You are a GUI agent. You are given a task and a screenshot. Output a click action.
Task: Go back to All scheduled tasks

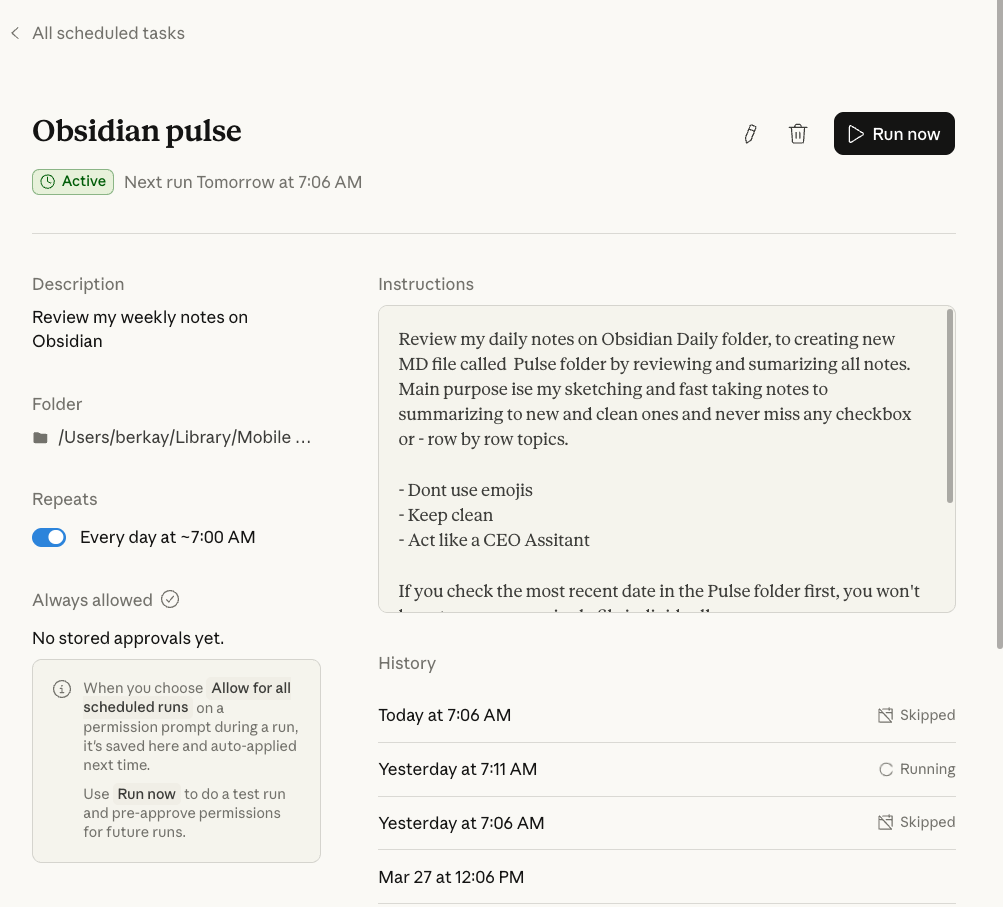pyautogui.click(x=108, y=33)
